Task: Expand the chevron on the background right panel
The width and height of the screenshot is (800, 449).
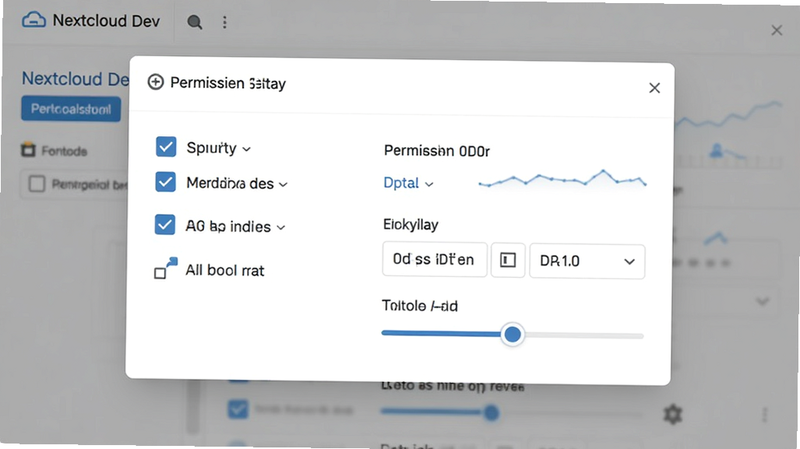Action: point(762,301)
